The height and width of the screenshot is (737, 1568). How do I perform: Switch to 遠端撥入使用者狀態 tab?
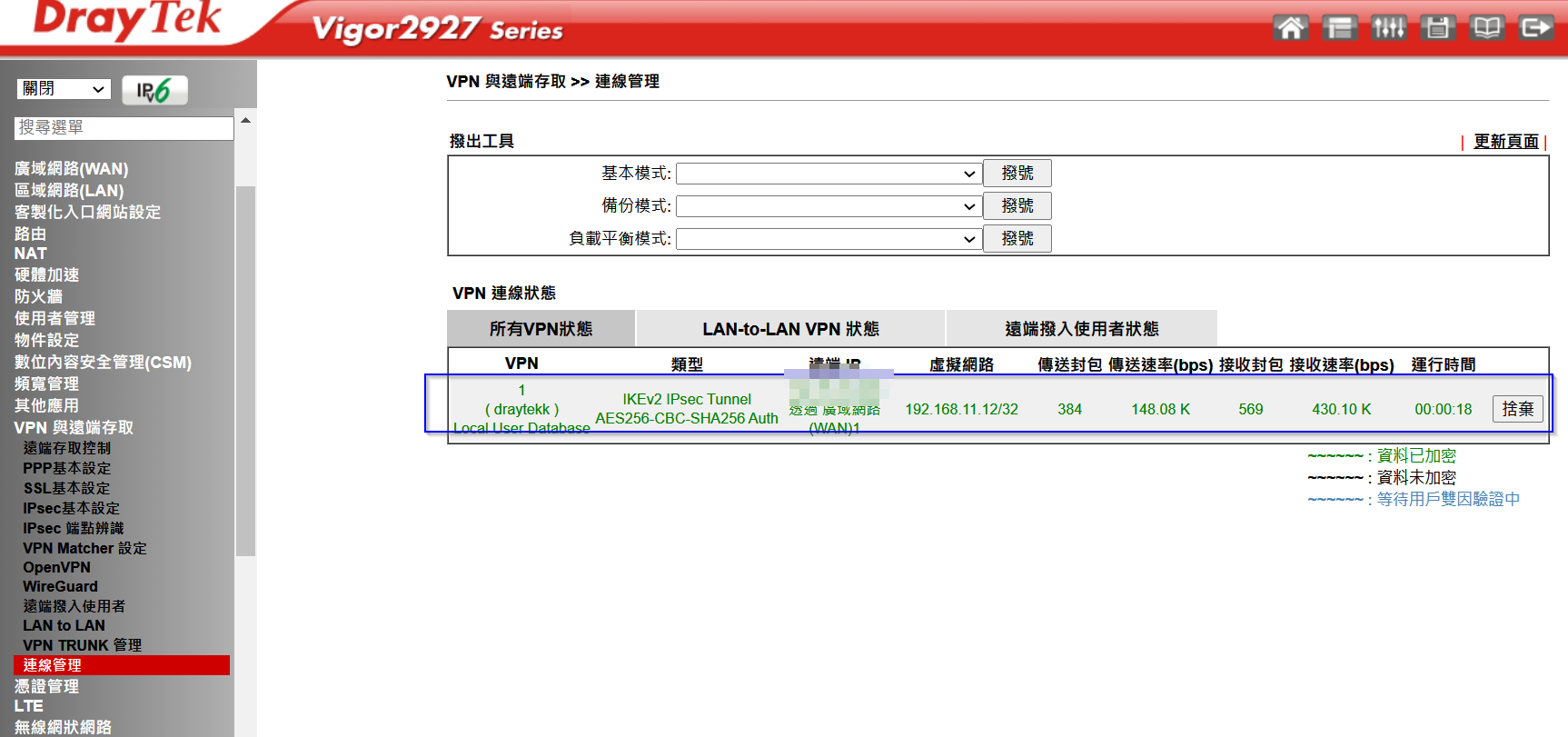click(x=1081, y=329)
